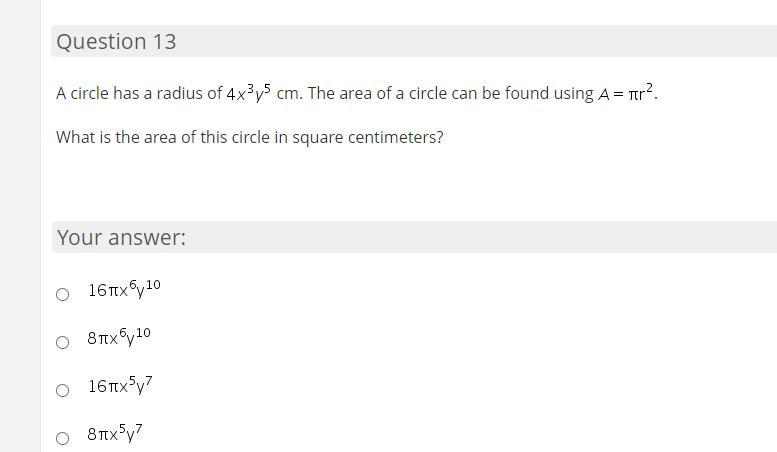This screenshot has width=777, height=452.
Task: Click the answer text 16πx⁶y¹⁰
Action: 124,291
